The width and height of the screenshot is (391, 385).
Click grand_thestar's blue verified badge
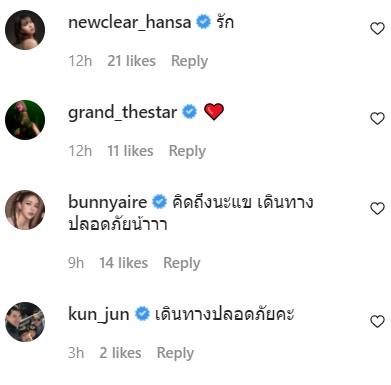pos(189,112)
